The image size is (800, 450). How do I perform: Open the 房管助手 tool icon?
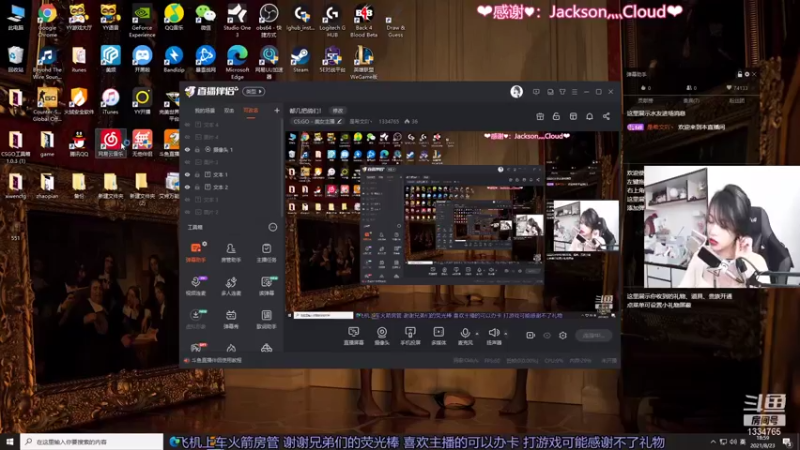(x=231, y=253)
